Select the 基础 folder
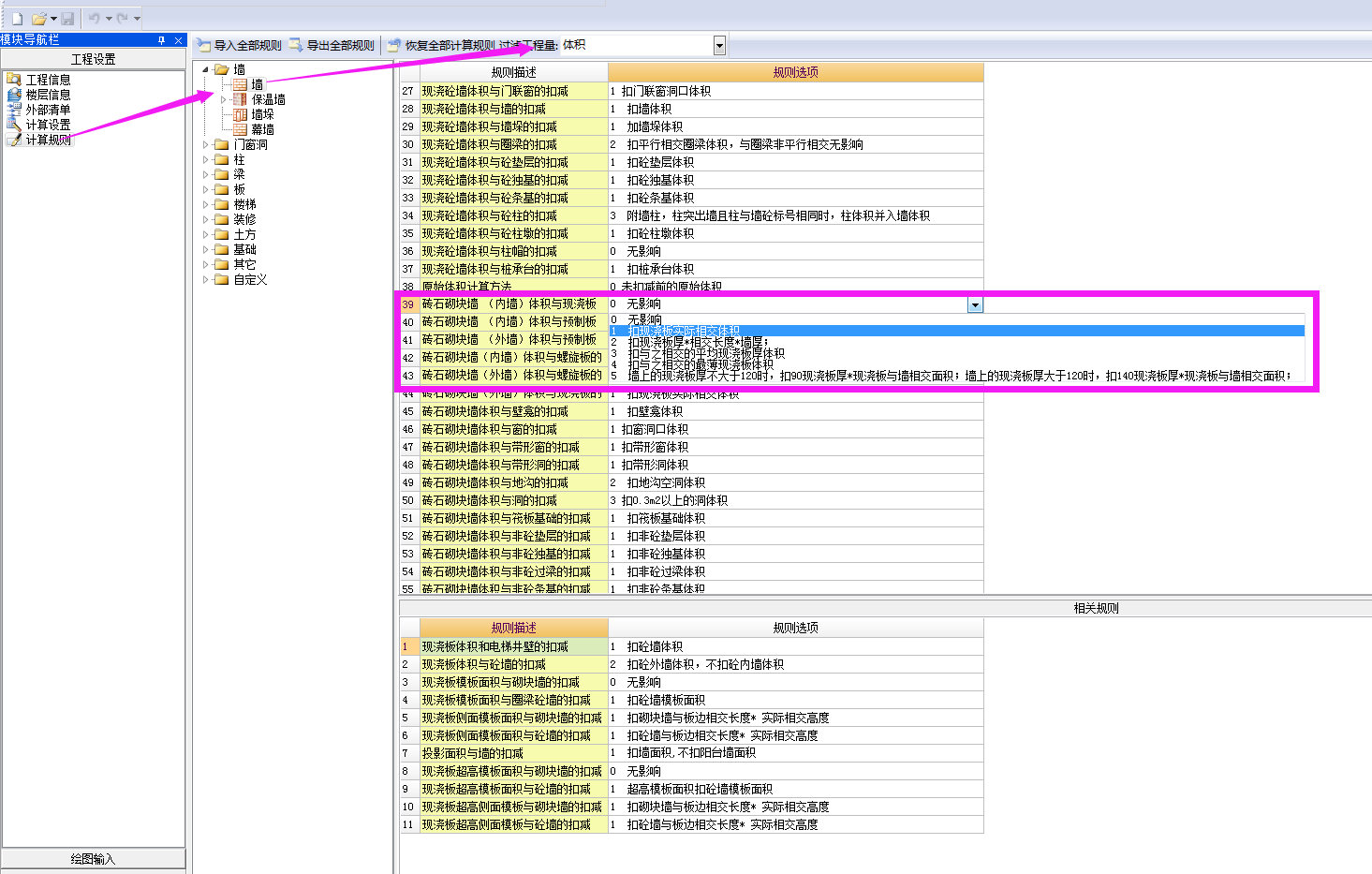The width and height of the screenshot is (1372, 874). 244,249
